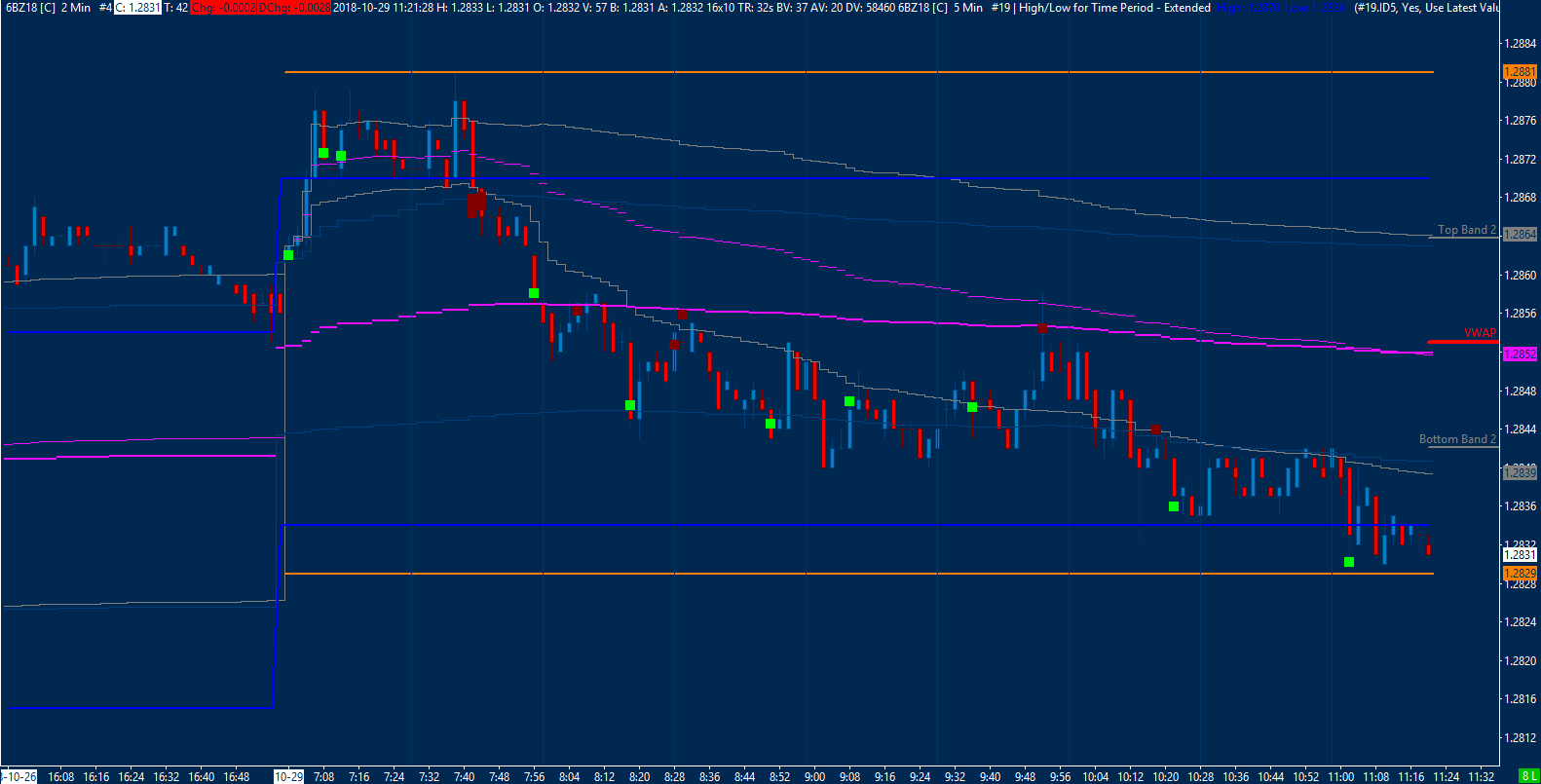The width and height of the screenshot is (1541, 784).
Task: Click the 10:36 time axis label
Action: tap(1236, 776)
